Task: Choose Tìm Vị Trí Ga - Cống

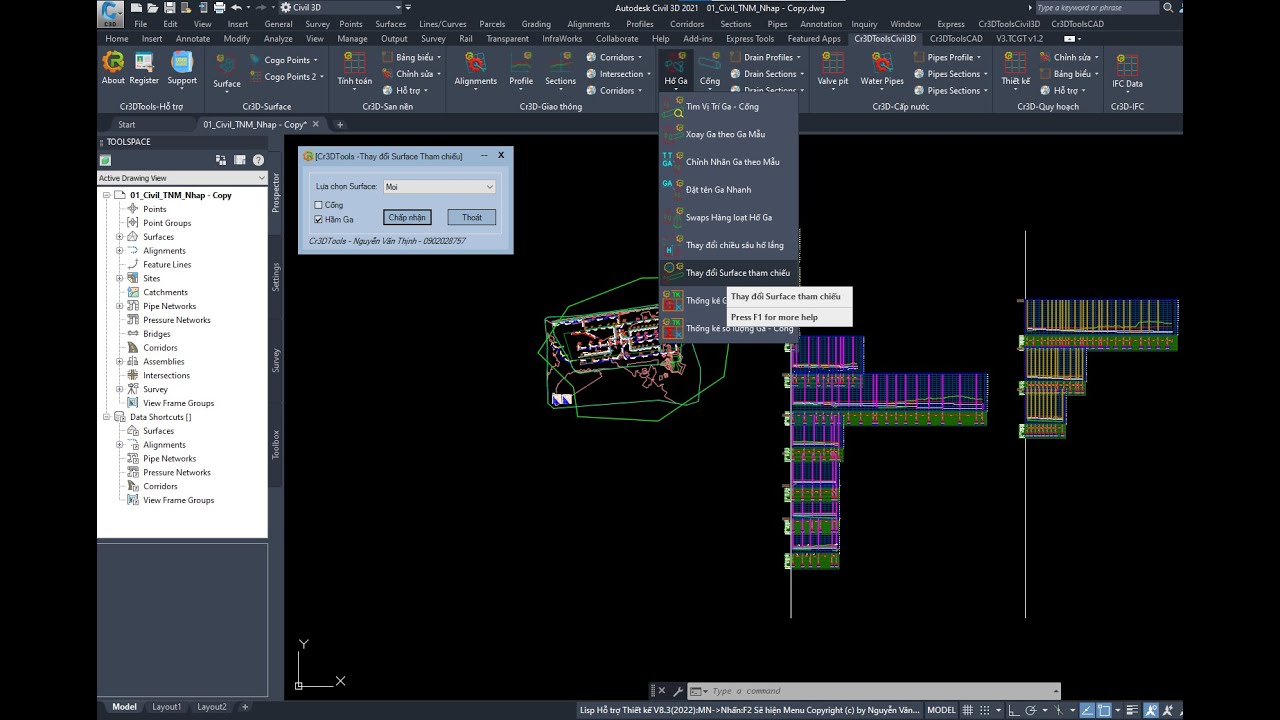Action: click(x=728, y=106)
